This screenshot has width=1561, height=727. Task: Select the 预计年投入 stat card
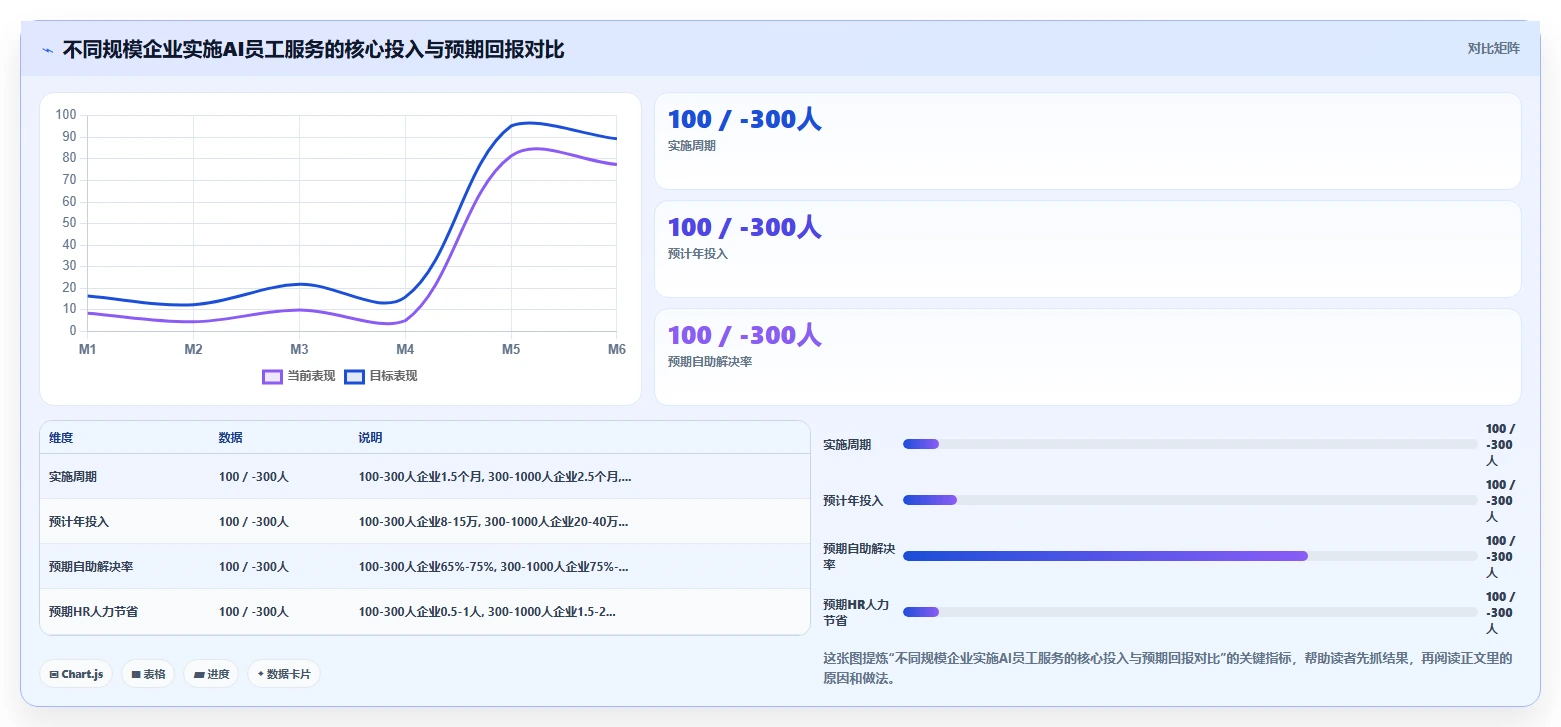(1087, 249)
